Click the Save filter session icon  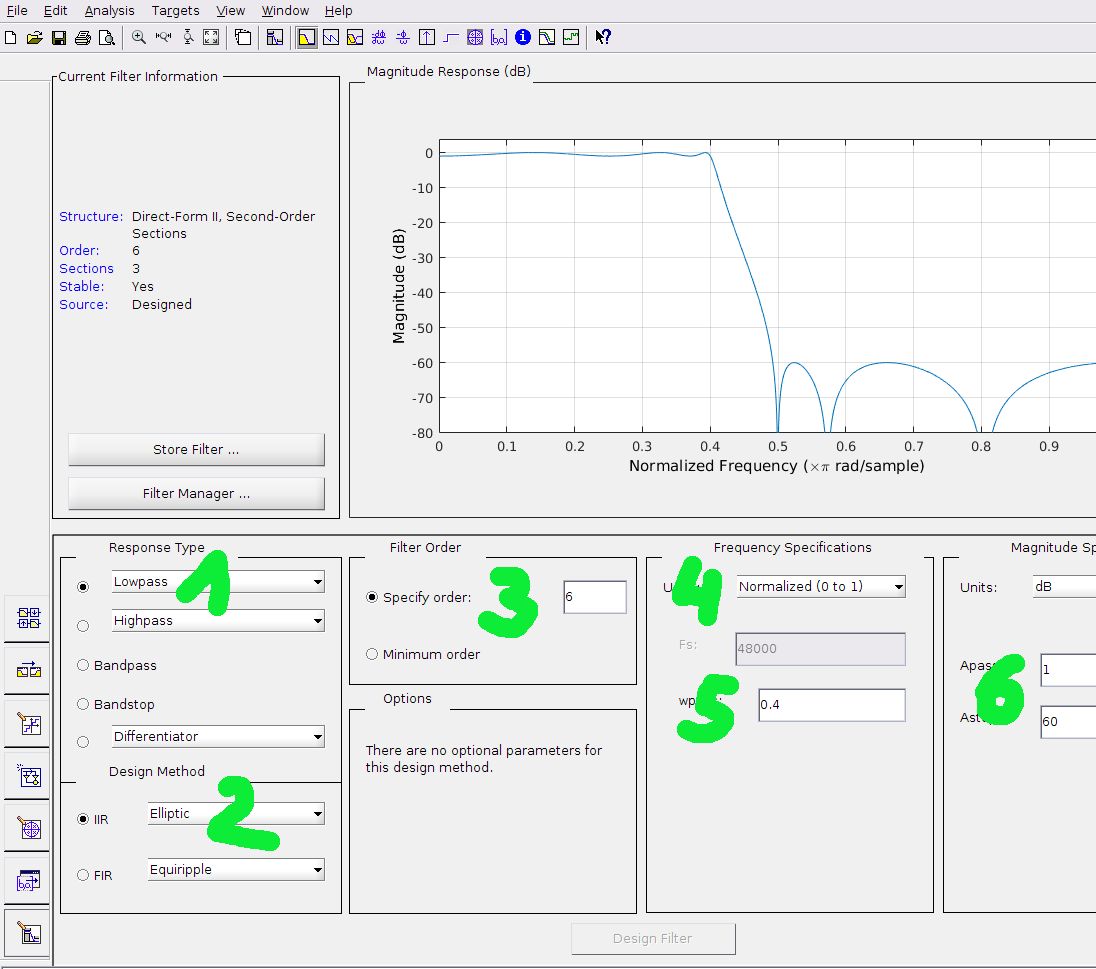click(x=59, y=38)
